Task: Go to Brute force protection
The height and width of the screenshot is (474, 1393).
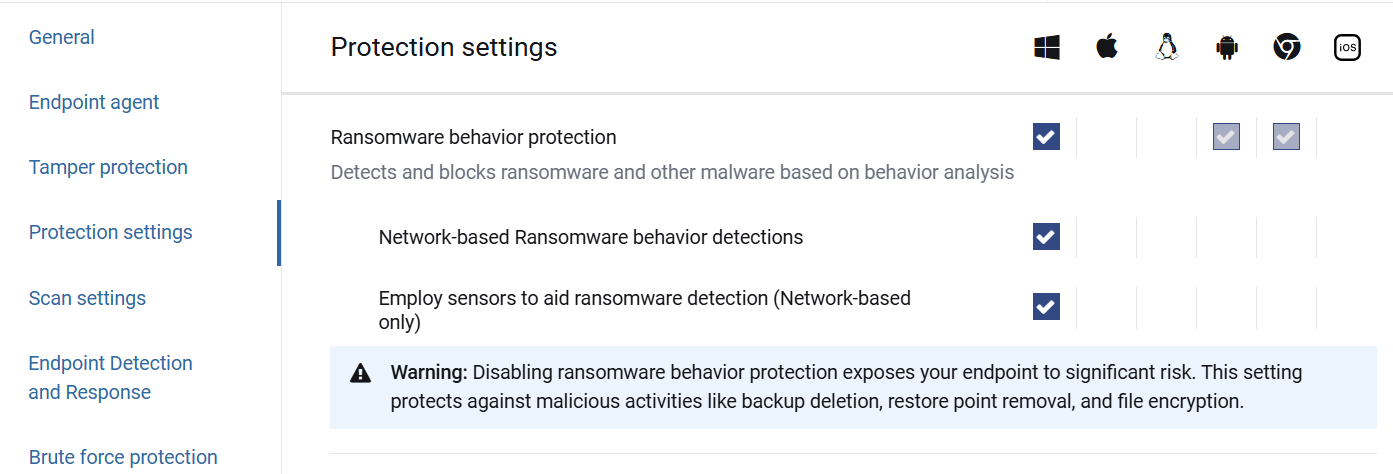Action: pyautogui.click(x=123, y=457)
